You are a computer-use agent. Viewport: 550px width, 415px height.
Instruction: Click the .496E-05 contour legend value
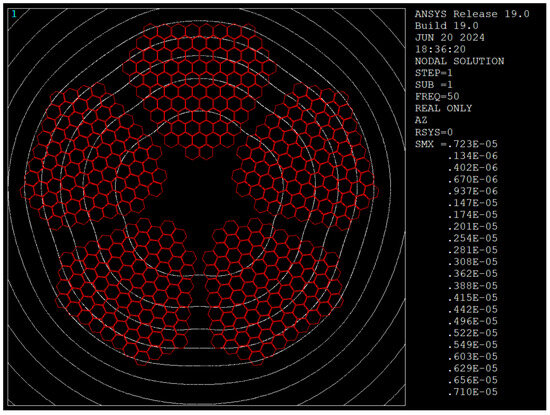pyautogui.click(x=472, y=321)
